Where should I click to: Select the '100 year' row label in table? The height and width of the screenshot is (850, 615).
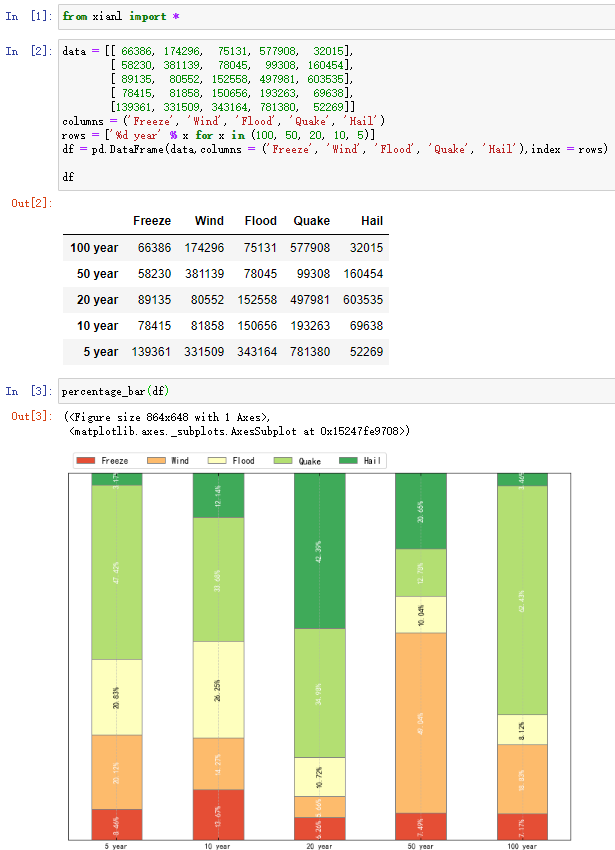[x=94, y=248]
